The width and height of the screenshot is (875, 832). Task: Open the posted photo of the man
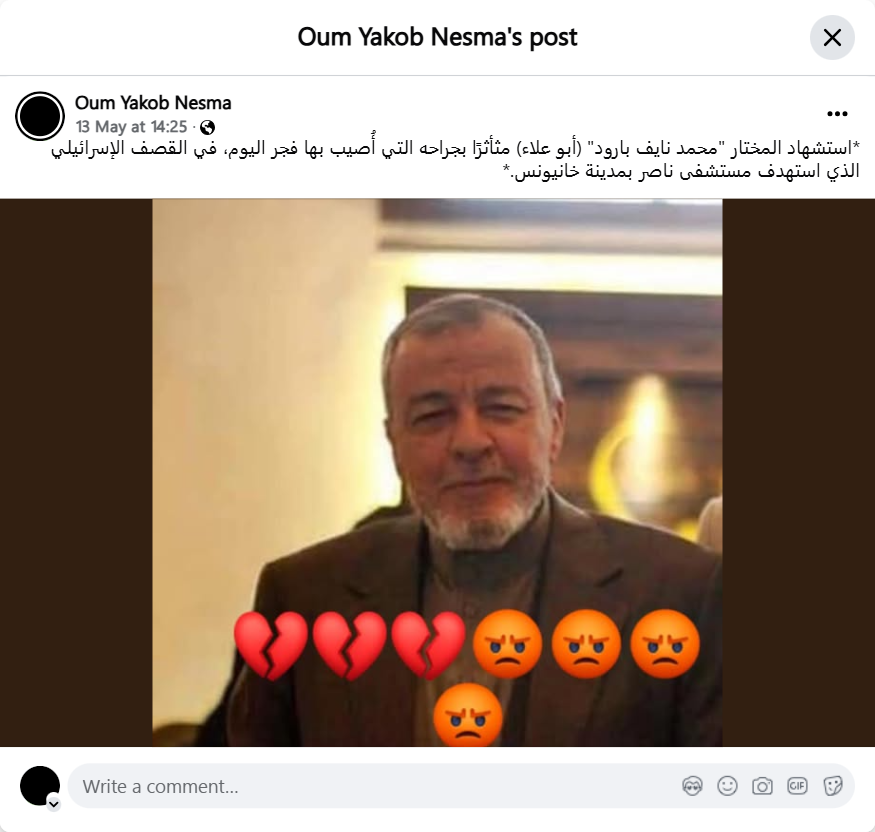(x=438, y=473)
